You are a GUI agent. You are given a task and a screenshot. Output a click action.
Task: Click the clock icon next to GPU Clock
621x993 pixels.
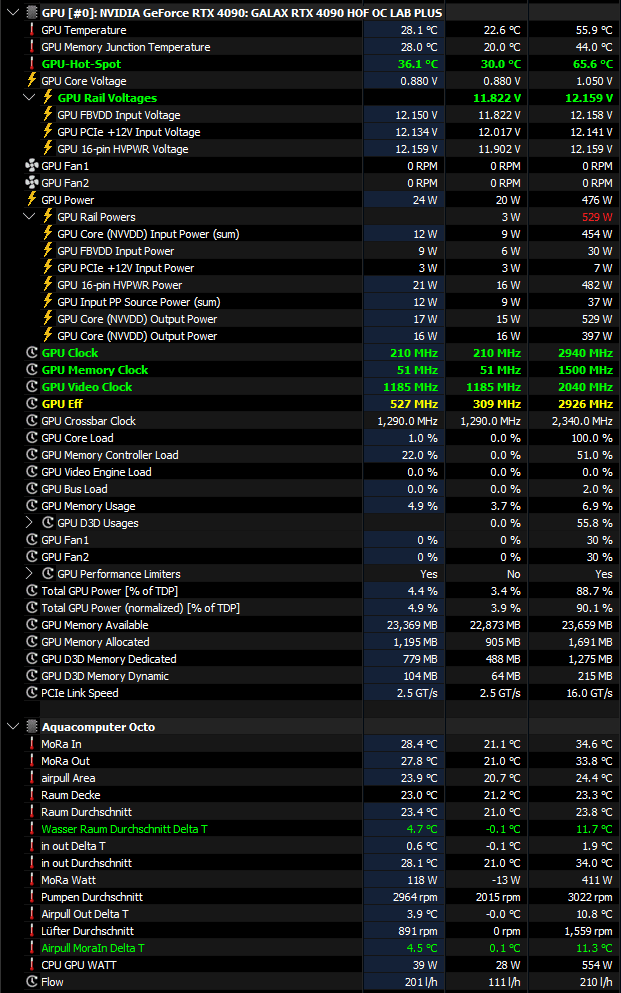[32, 353]
